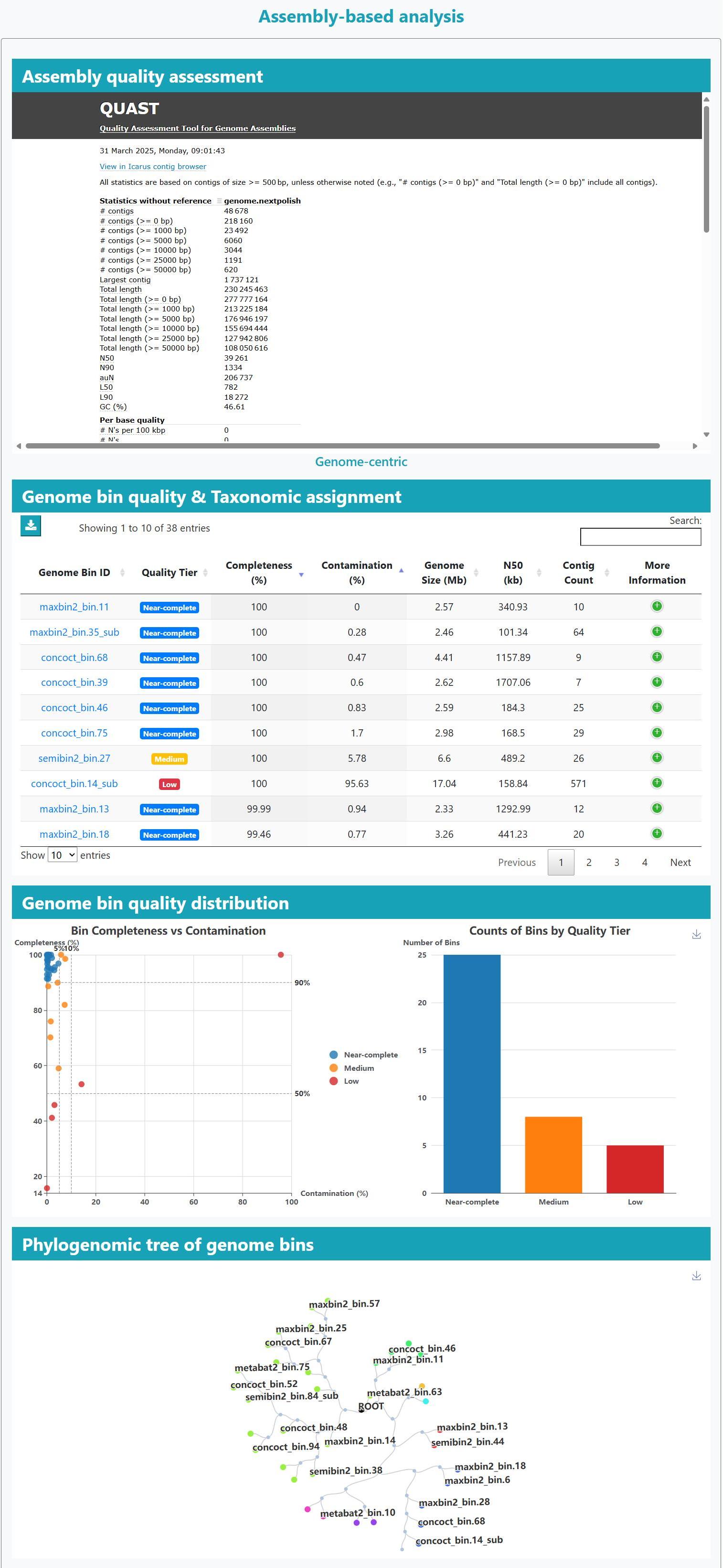Viewport: 723px width, 1568px height.
Task: Sort table by Contamination column
Action: [357, 573]
